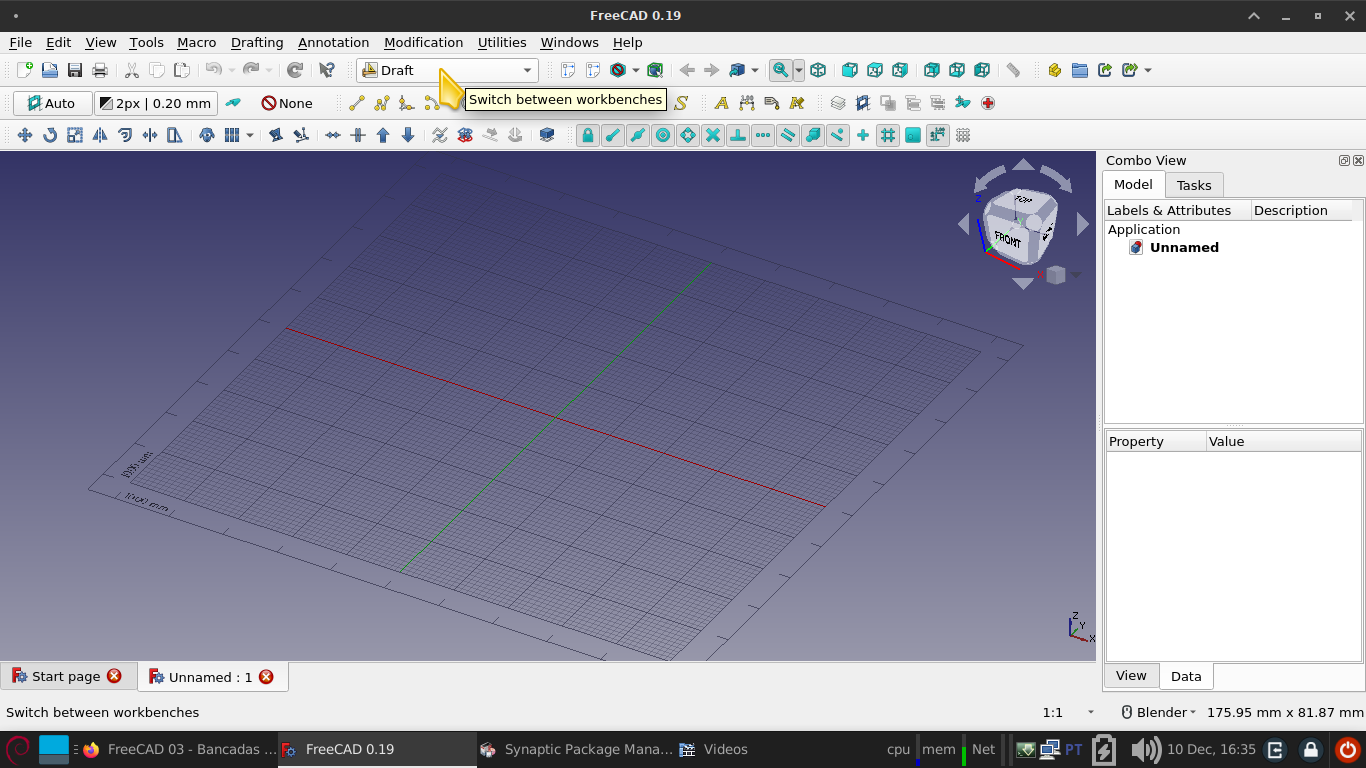Select the Rotate modification tool
The height and width of the screenshot is (768, 1366).
click(50, 135)
